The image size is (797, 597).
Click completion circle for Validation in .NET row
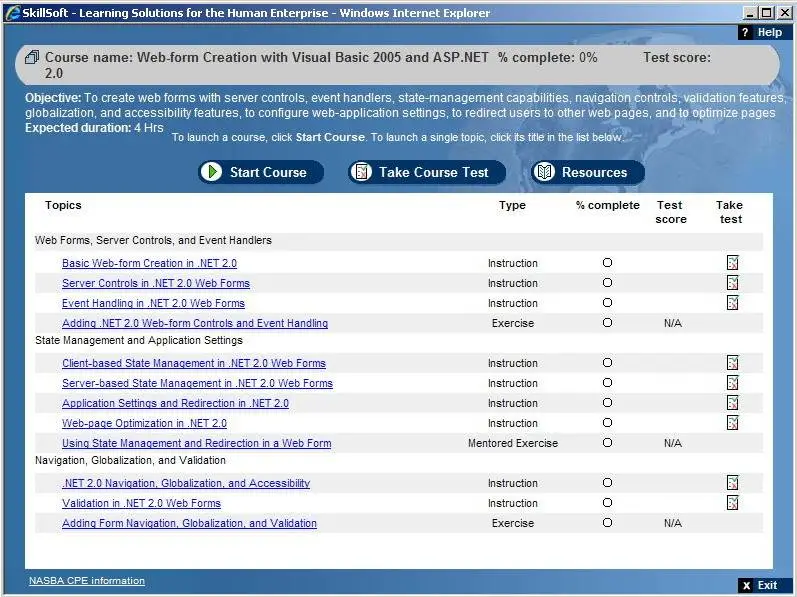607,502
